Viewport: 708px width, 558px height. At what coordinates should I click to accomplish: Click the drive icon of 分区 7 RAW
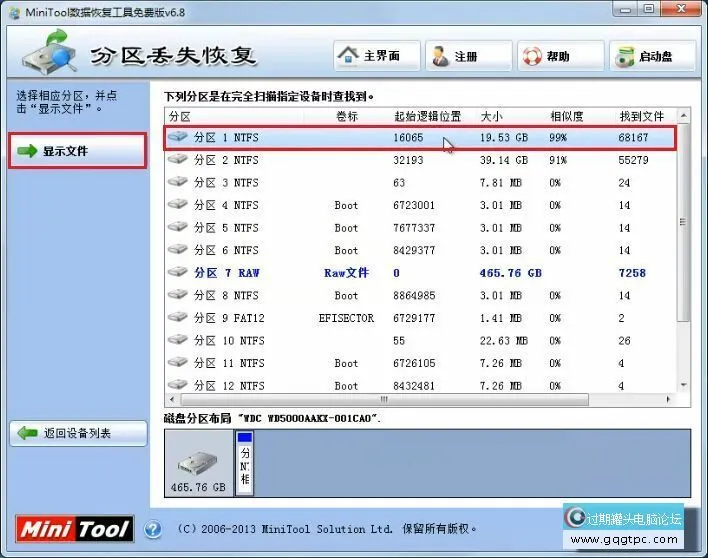[177, 272]
